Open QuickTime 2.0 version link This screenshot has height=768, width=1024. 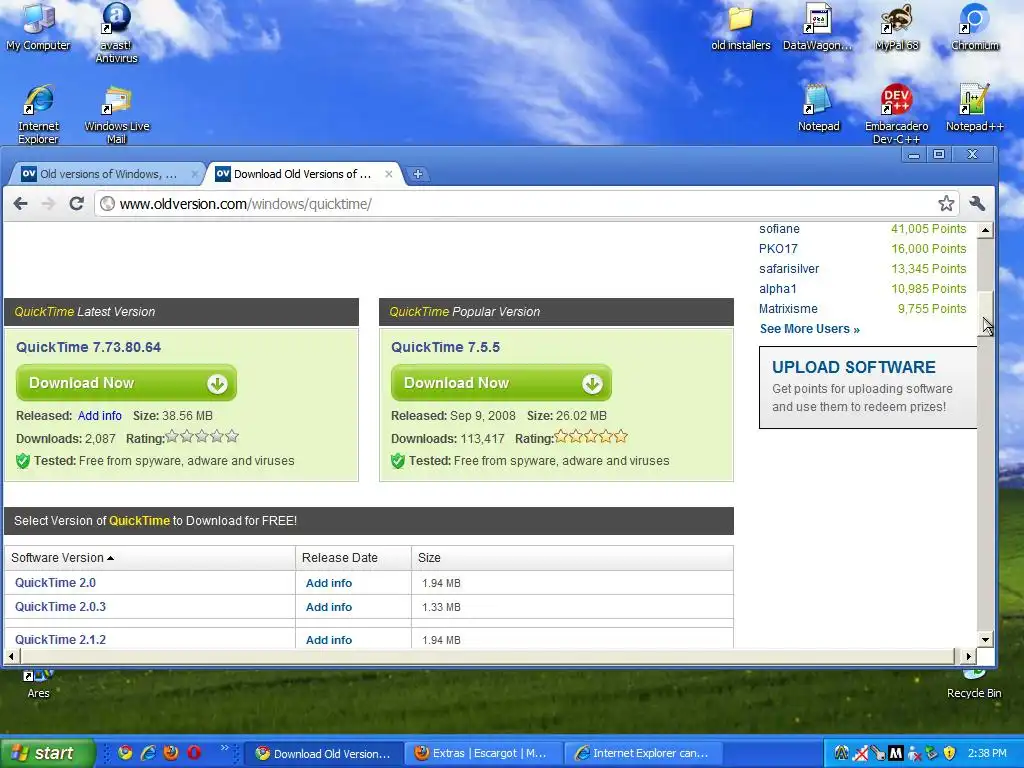tap(55, 583)
